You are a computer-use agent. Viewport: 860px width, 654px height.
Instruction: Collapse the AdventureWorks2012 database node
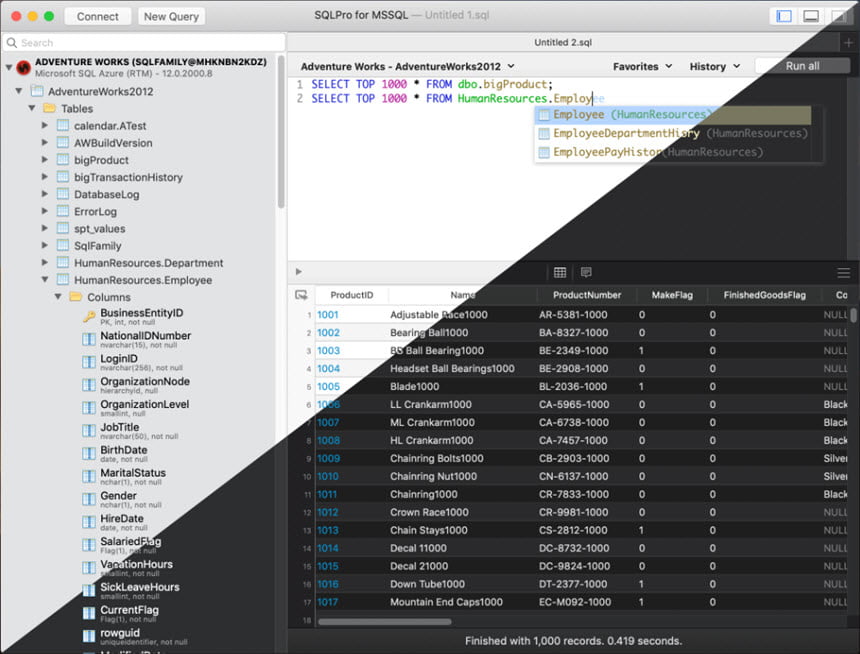(x=19, y=91)
